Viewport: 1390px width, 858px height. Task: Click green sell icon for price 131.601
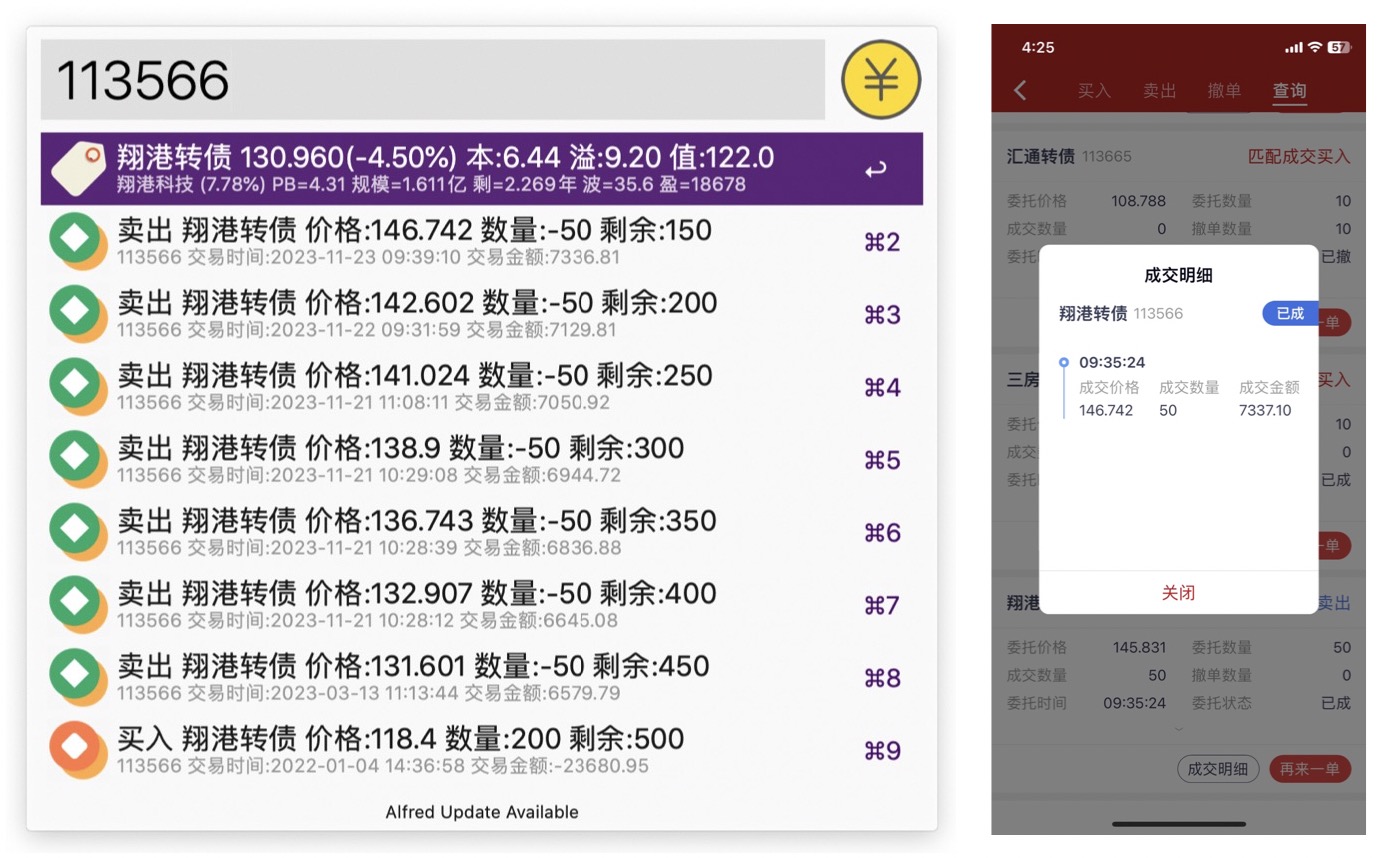[x=77, y=677]
